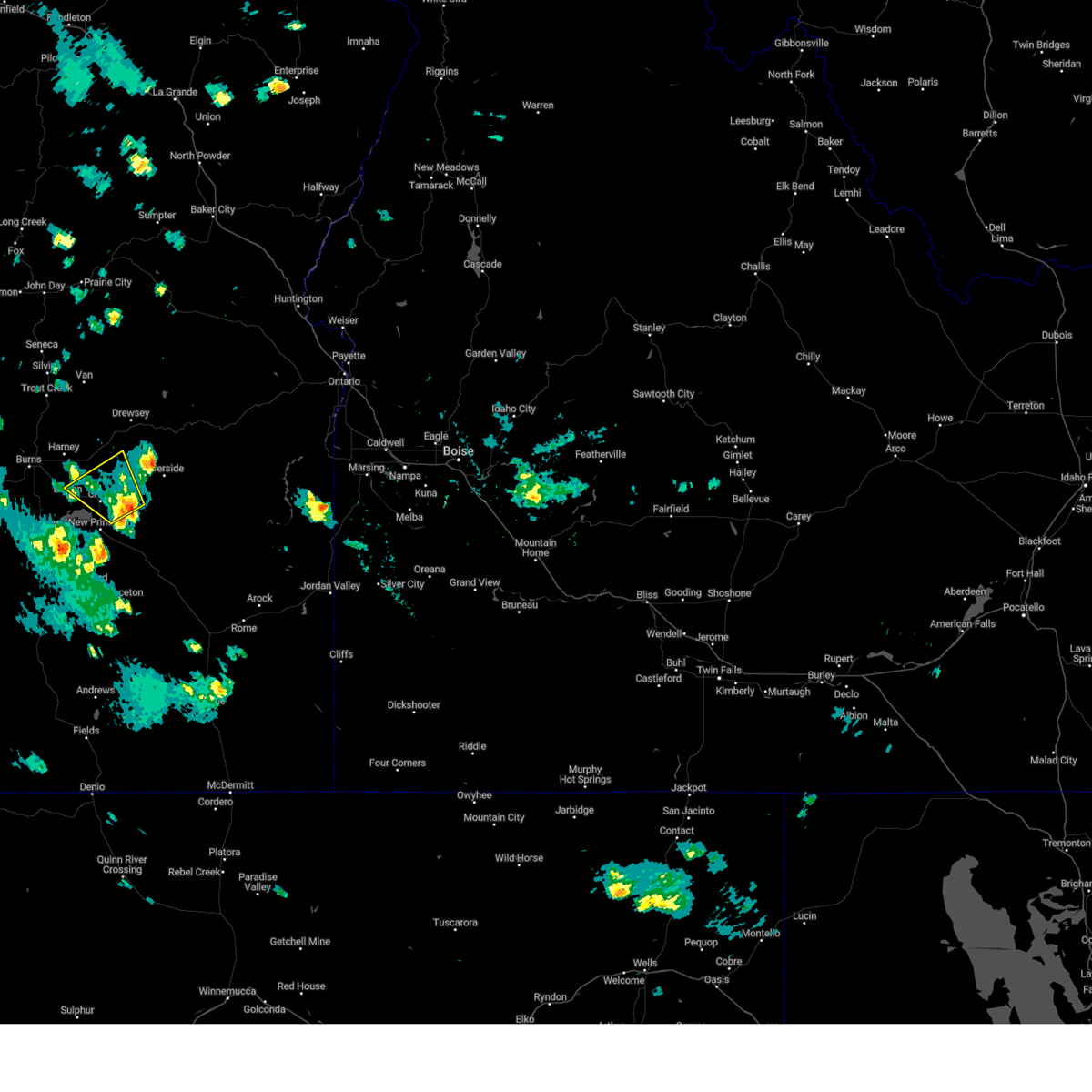Click the Boise city label
1092x1092 pixels.
point(459,451)
